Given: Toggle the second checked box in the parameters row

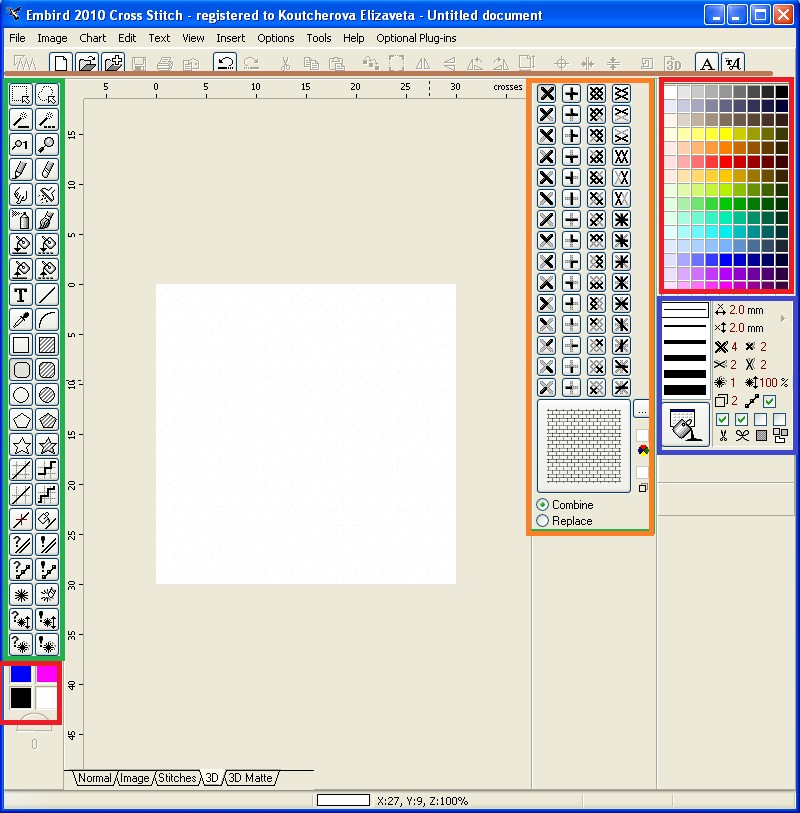Looking at the screenshot, I should click(x=741, y=419).
